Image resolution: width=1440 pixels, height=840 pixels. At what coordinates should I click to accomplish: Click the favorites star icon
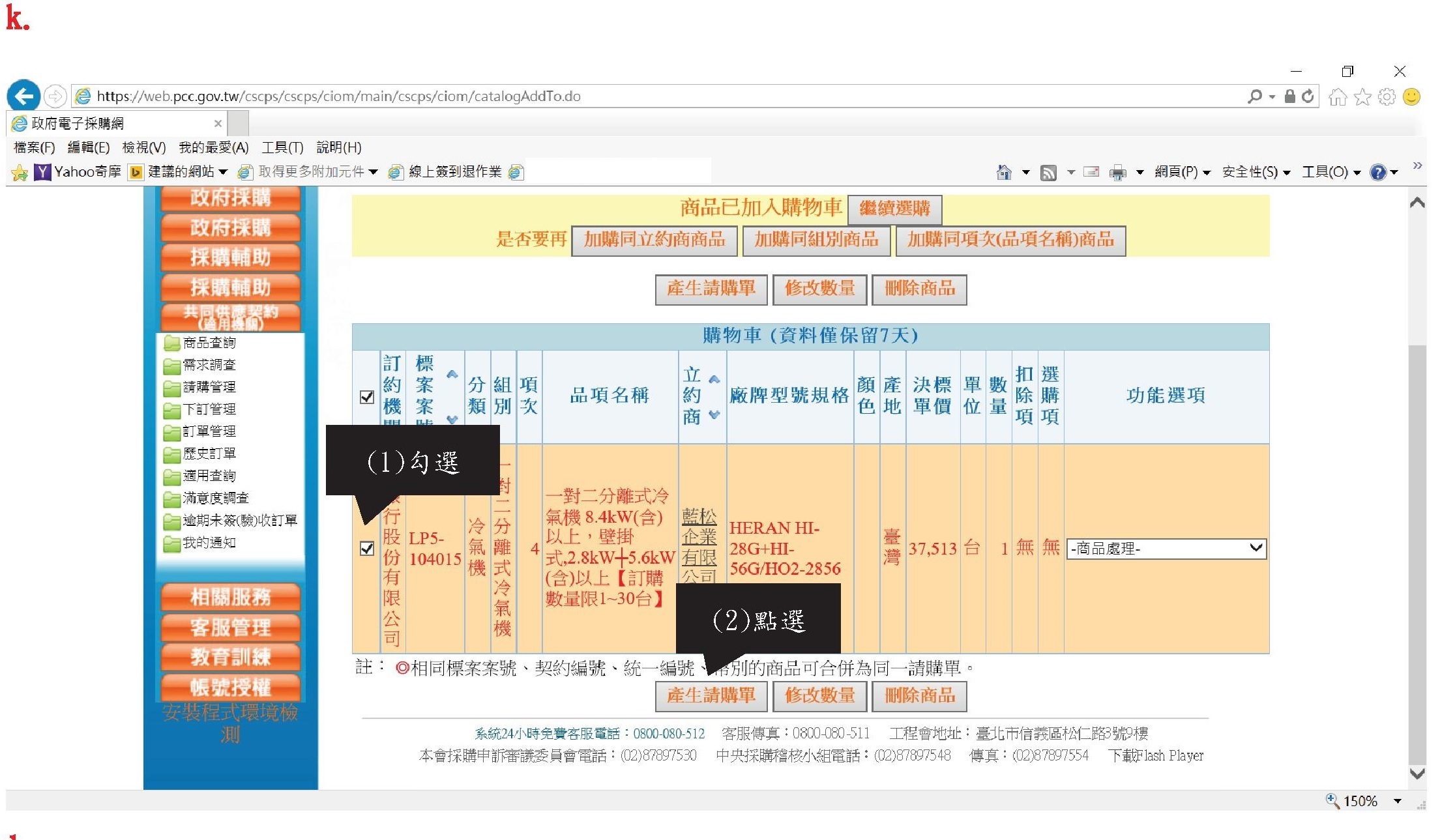tap(1362, 97)
